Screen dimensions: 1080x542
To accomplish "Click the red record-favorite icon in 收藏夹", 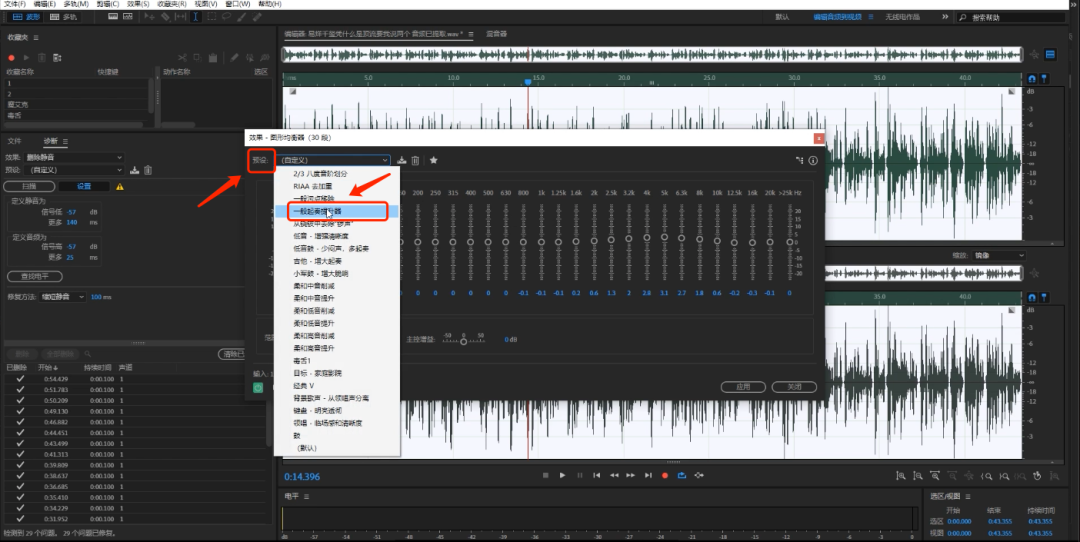I will 11,58.
